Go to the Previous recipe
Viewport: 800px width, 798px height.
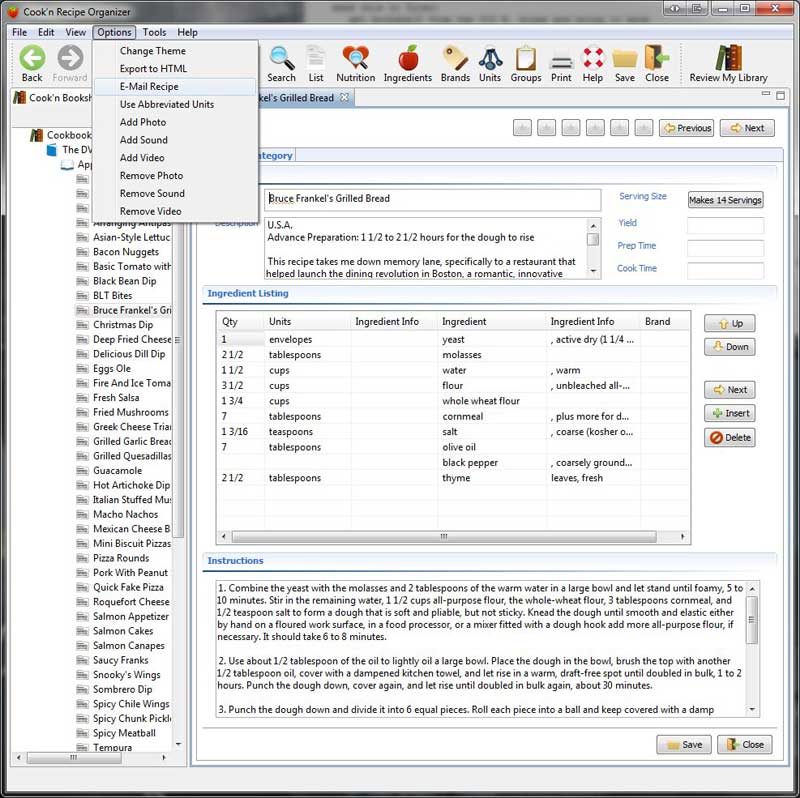tap(687, 128)
